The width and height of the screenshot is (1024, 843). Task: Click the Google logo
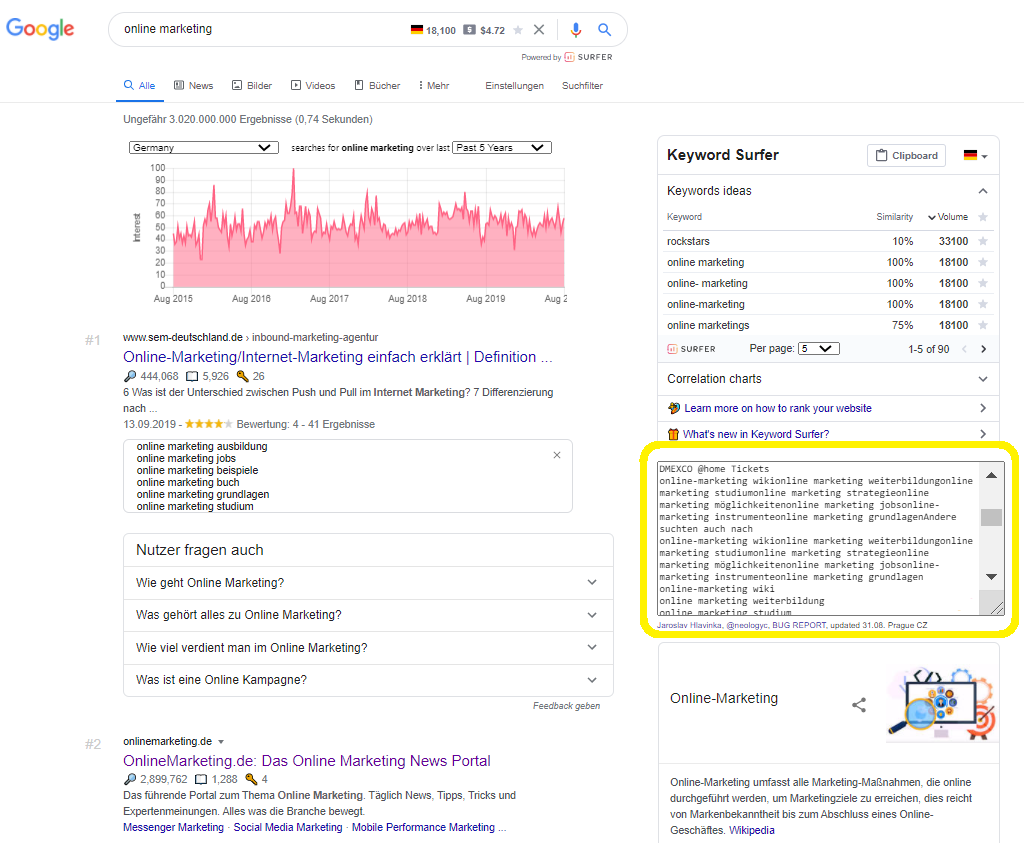[x=40, y=29]
